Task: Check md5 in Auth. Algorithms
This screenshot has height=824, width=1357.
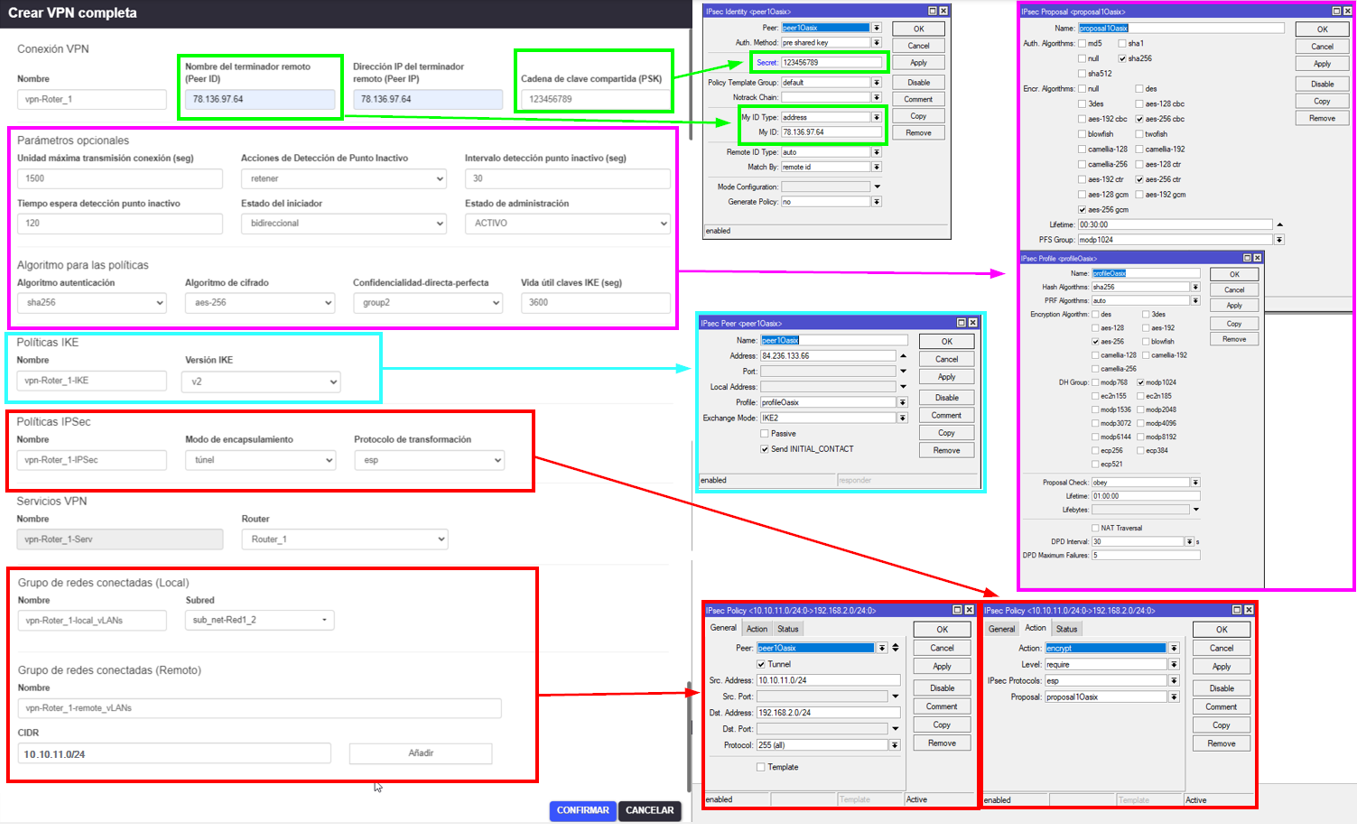Action: (x=1083, y=44)
